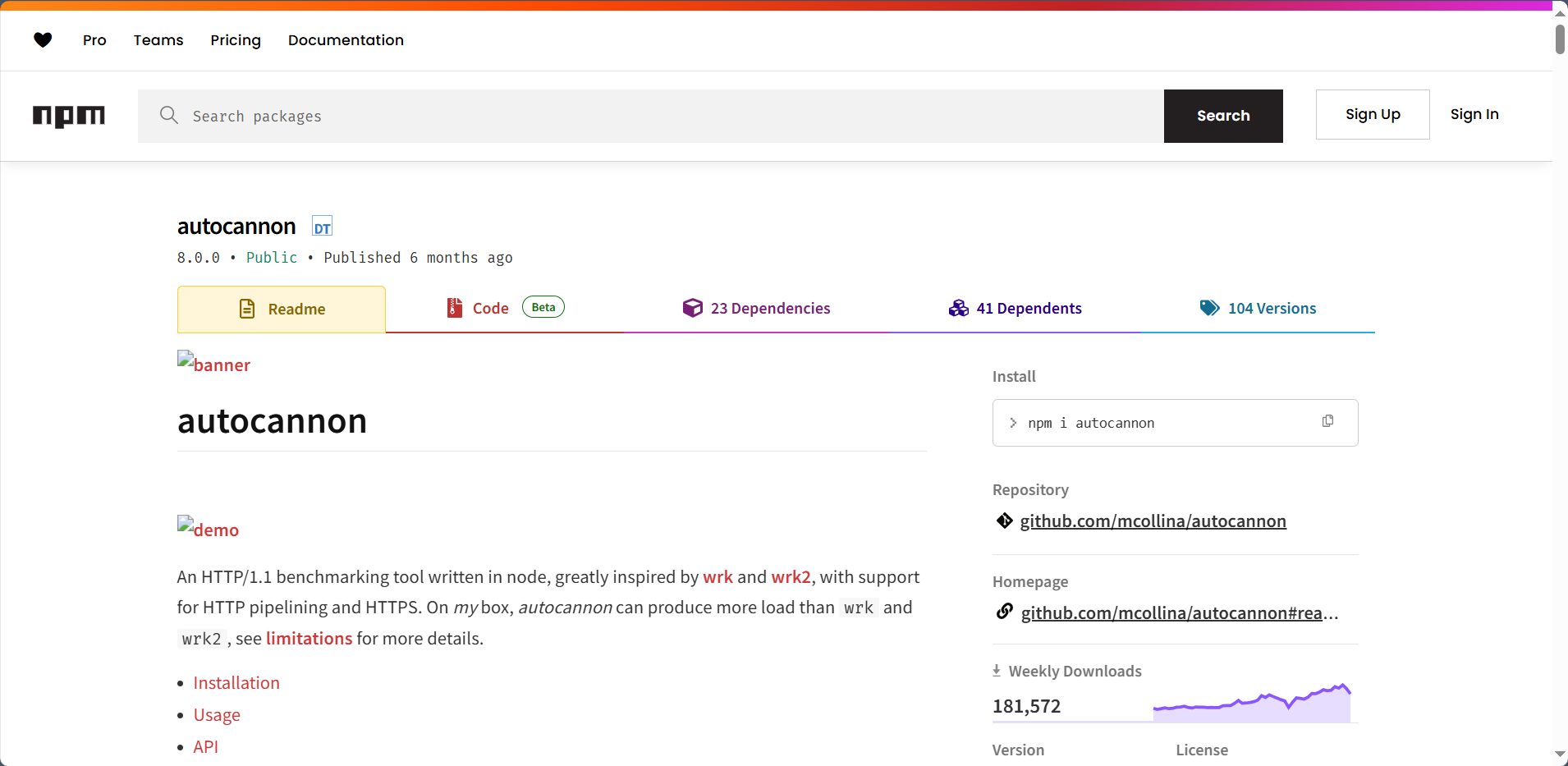
Task: Click the Sign In link
Action: coord(1474,114)
